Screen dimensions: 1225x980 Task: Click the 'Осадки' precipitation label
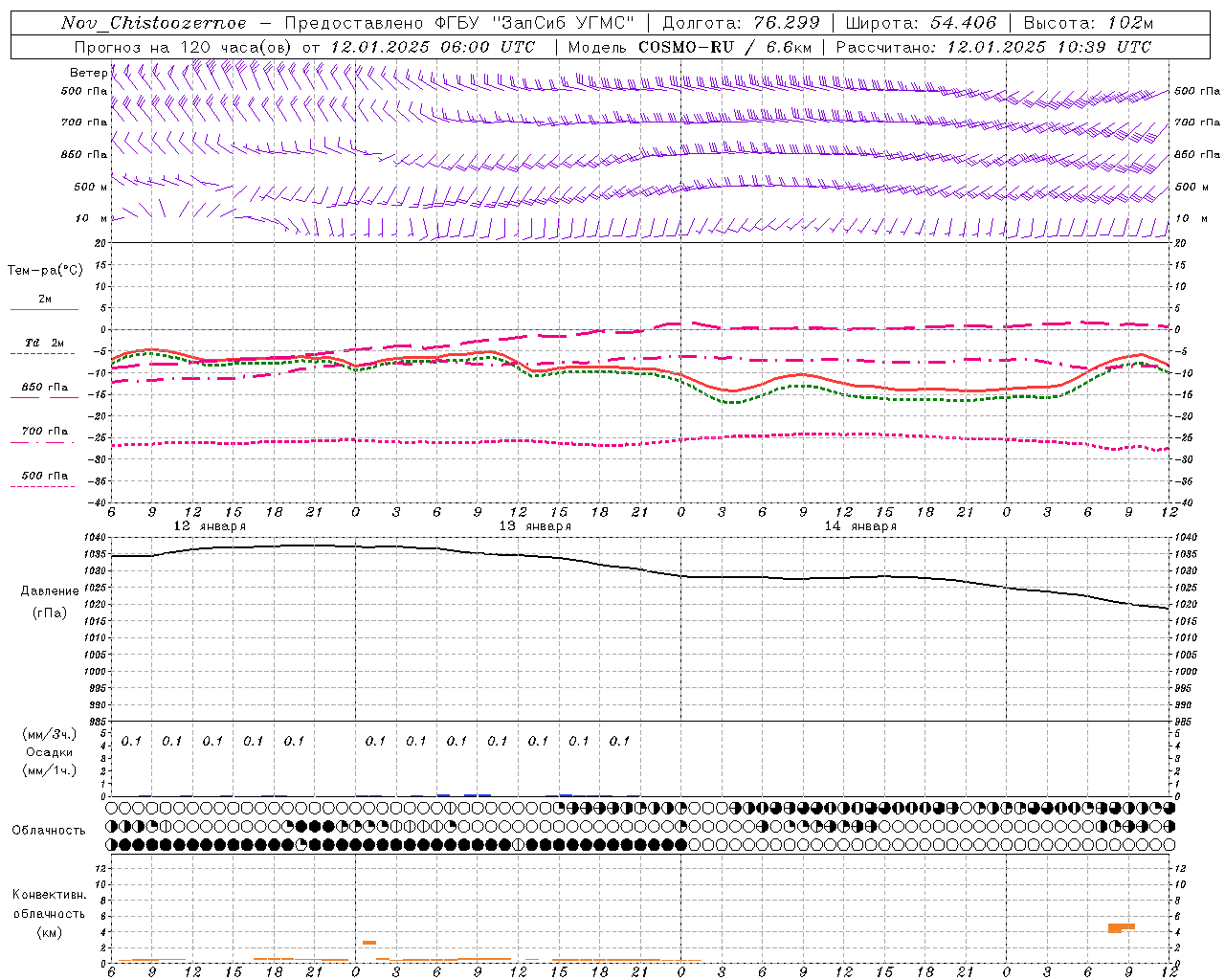50,752
